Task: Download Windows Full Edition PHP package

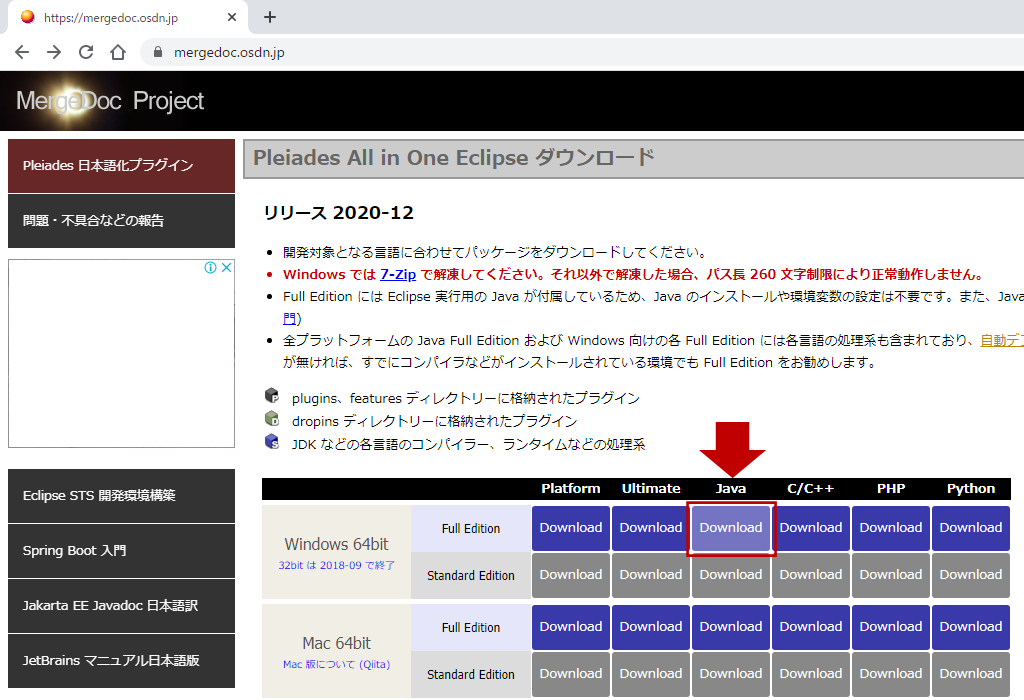Action: point(891,528)
